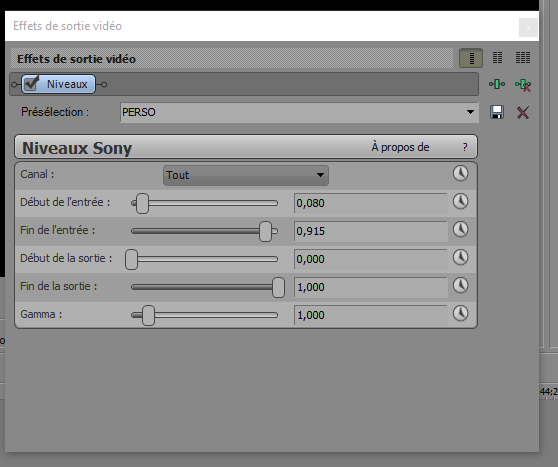Screen dimensions: 558x467
Task: Animate Fin de l'entrée clock icon
Action: [x=460, y=230]
